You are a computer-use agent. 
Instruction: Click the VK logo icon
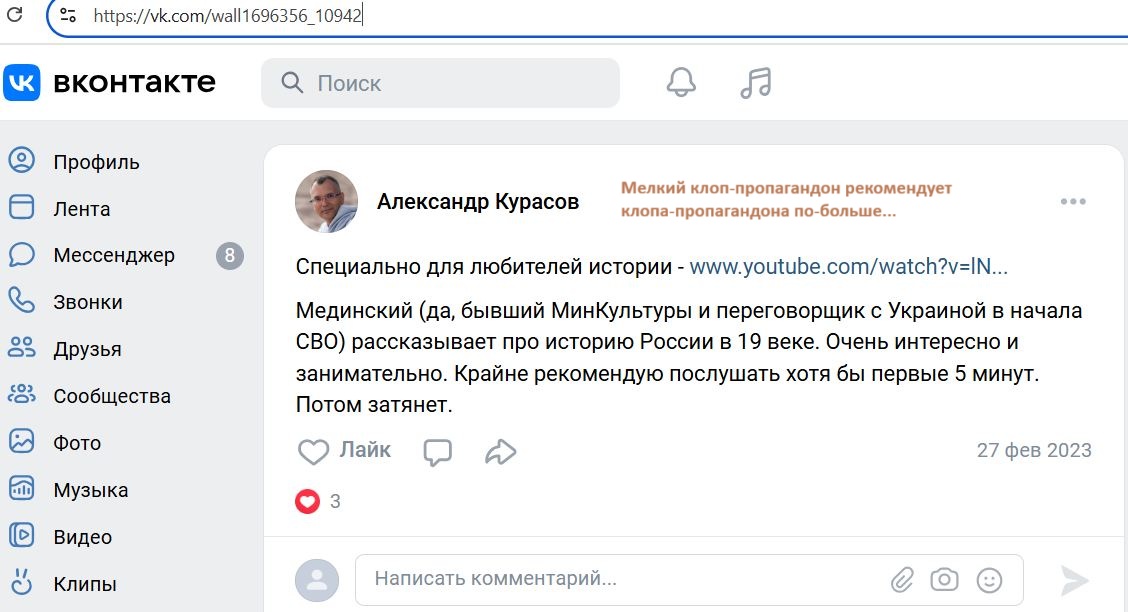tap(22, 82)
